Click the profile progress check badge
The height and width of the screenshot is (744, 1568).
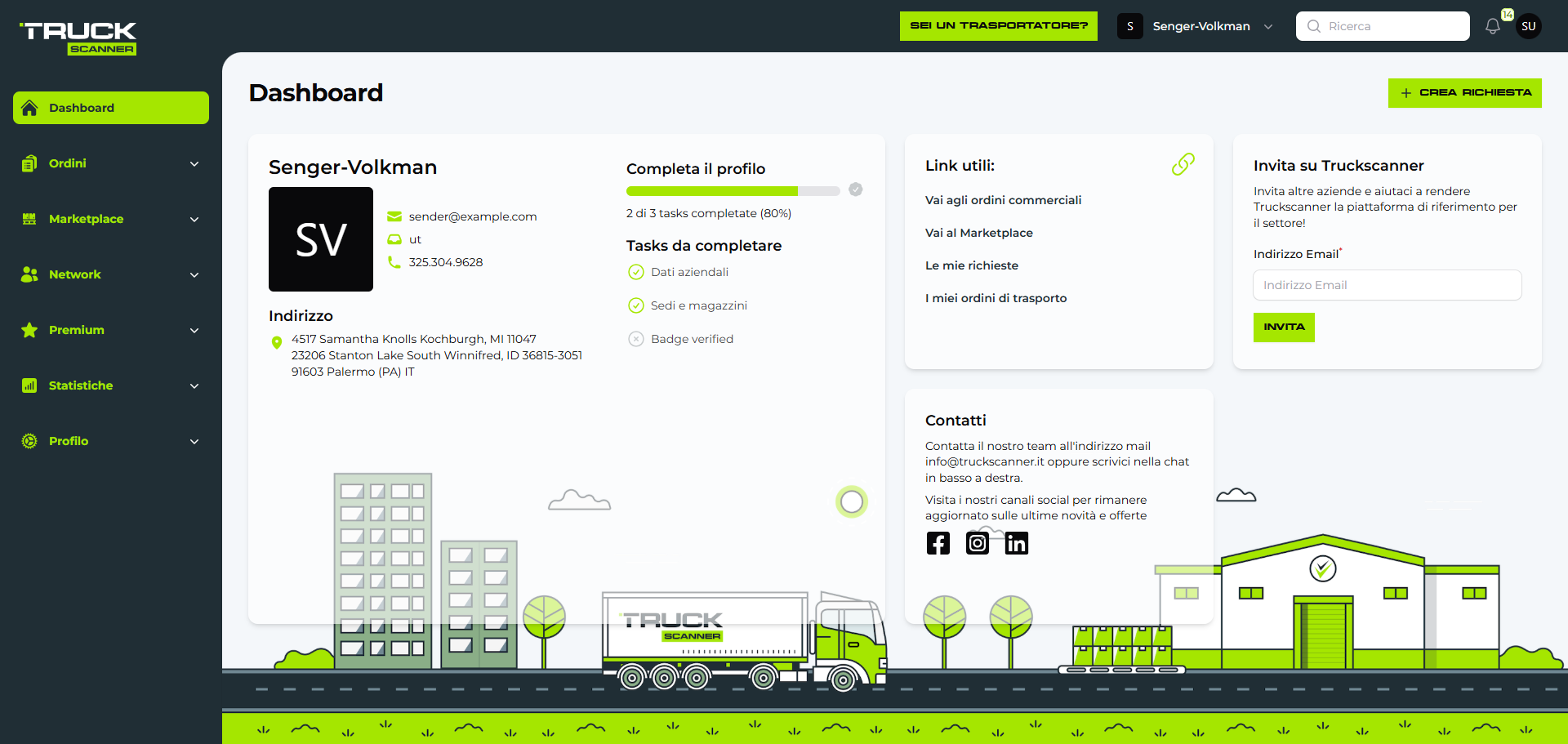tap(855, 189)
